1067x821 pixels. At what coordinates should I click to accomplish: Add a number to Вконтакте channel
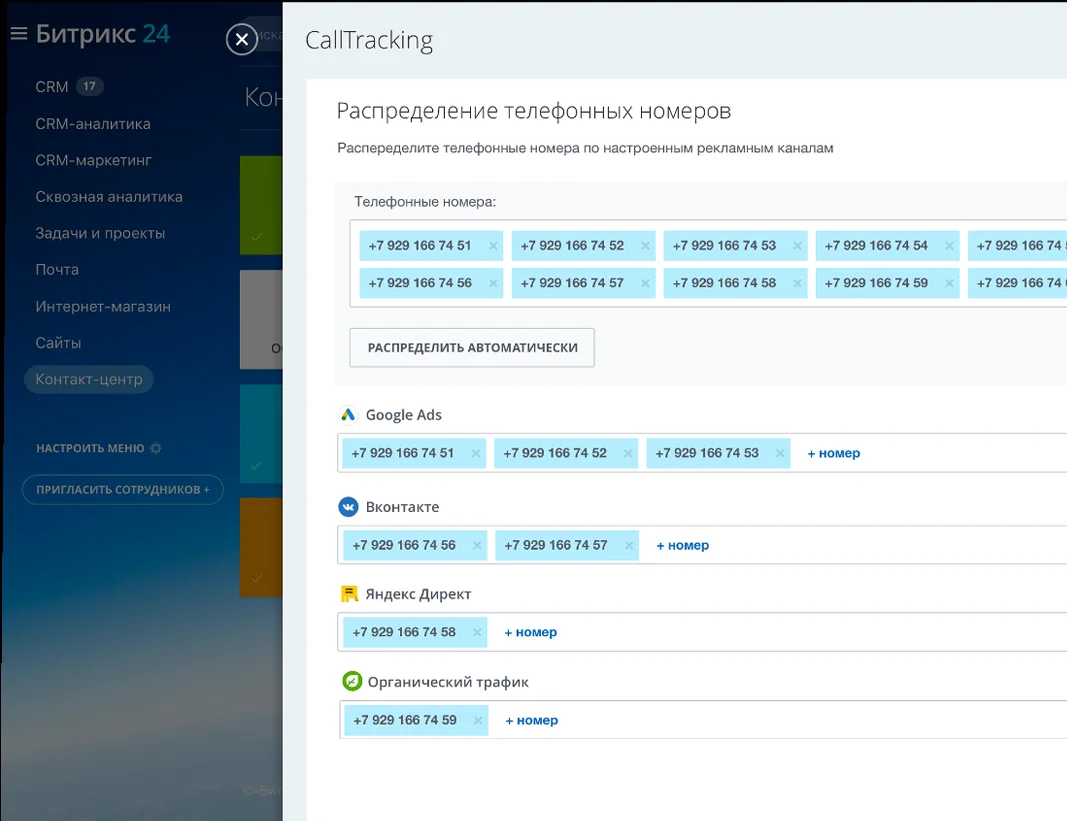(x=683, y=545)
